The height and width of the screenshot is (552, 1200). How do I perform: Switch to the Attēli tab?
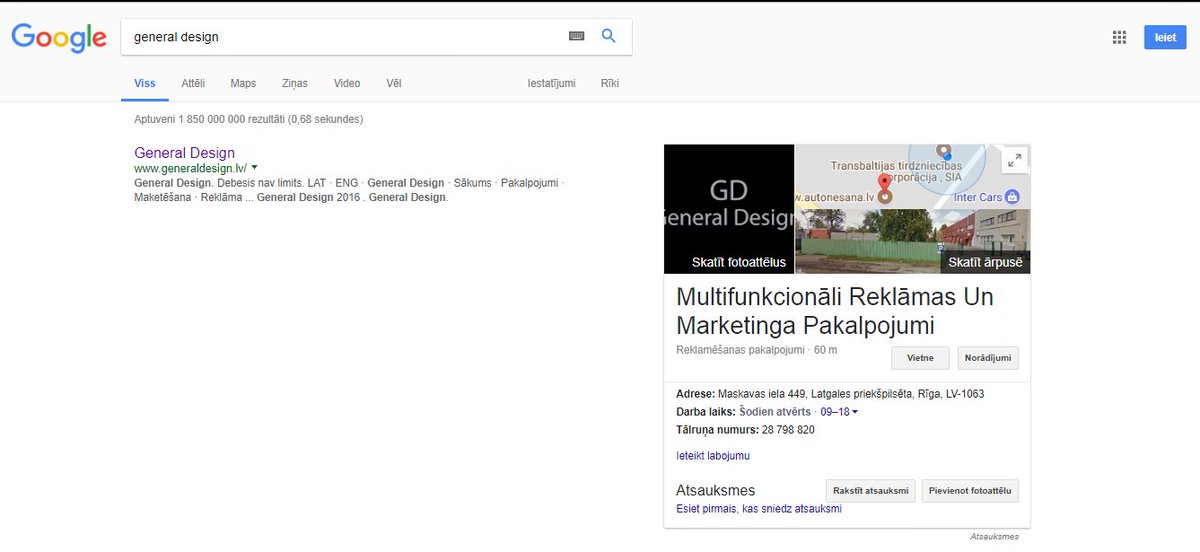[x=193, y=83]
